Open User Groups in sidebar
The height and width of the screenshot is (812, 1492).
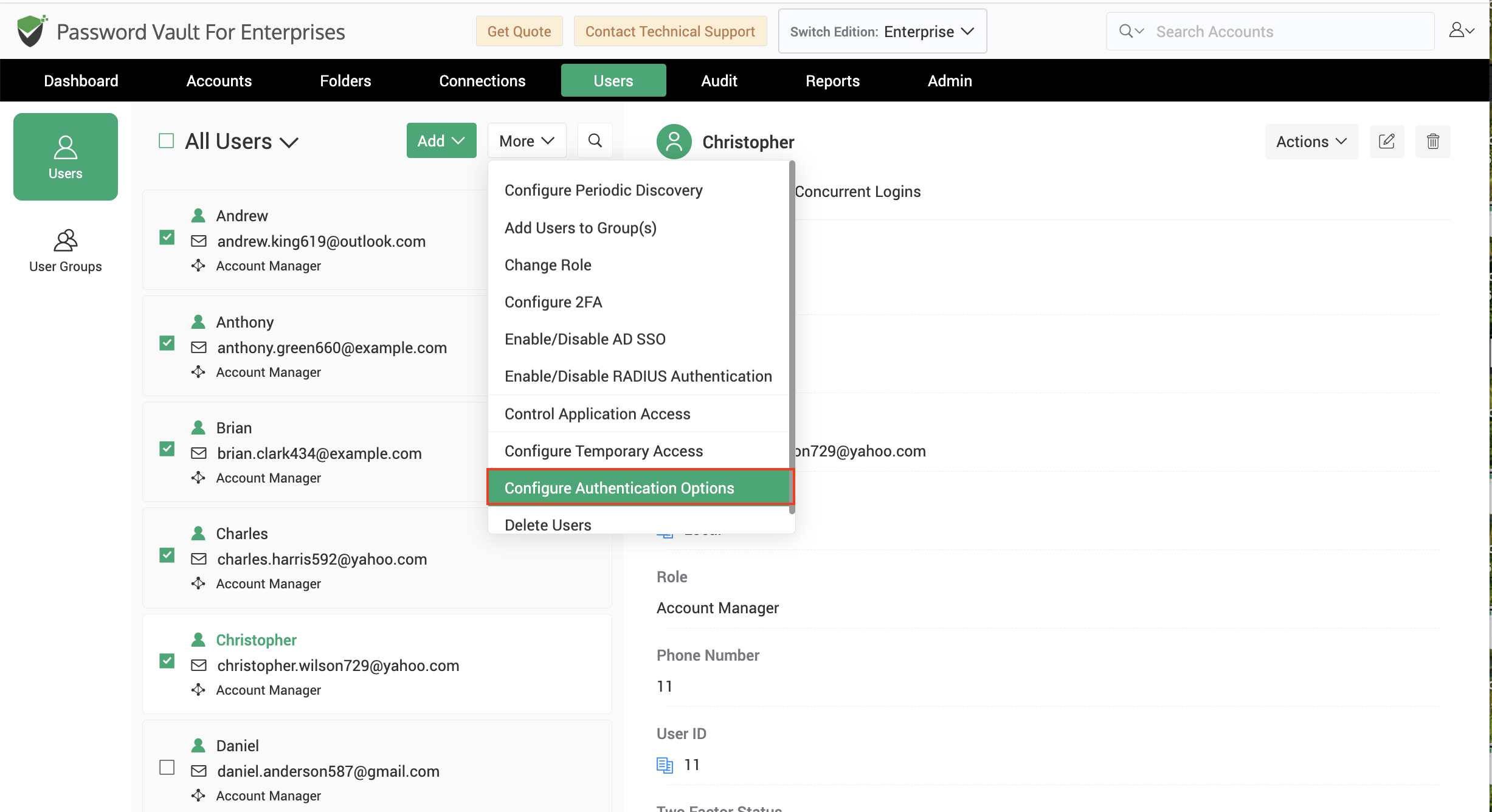[66, 251]
